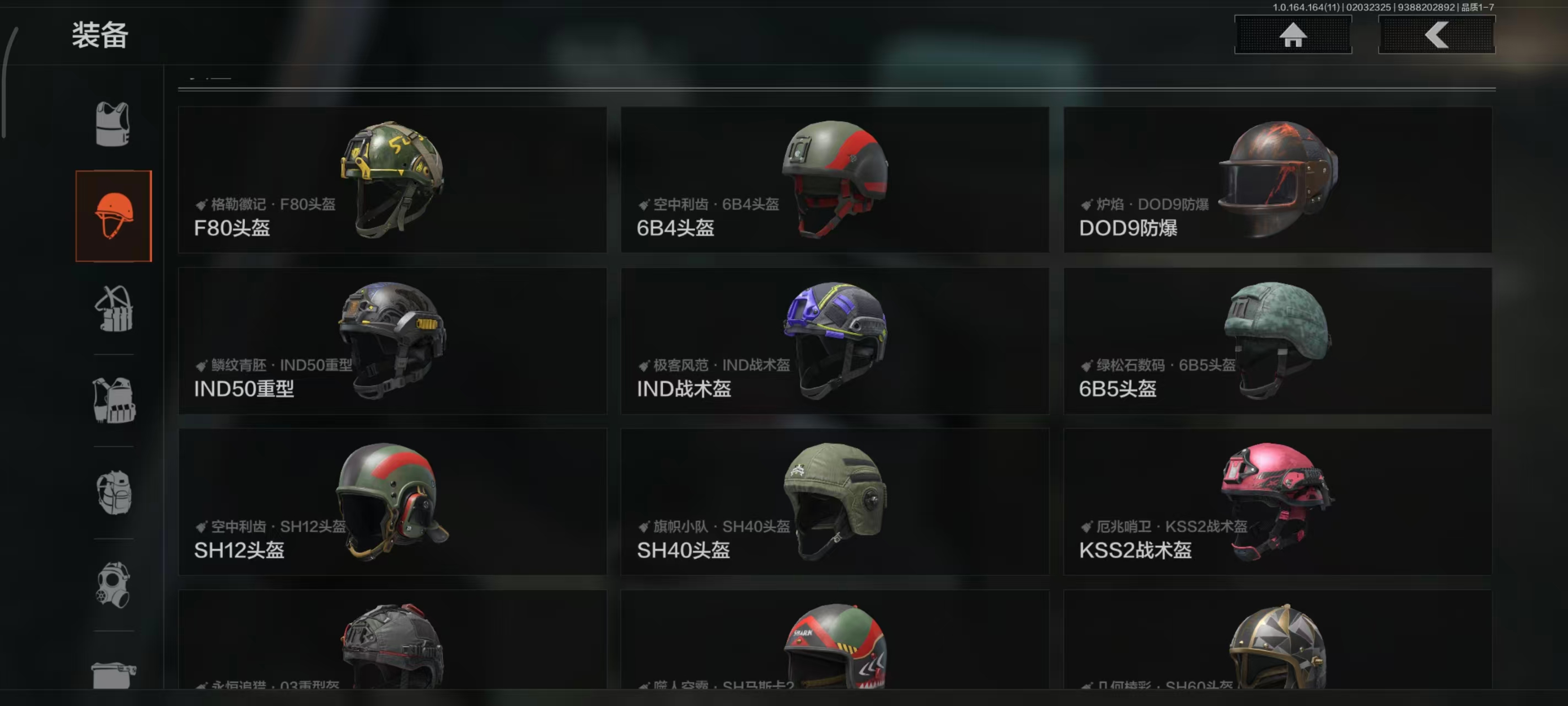Viewport: 1568px width, 706px height.
Task: Choose the SH12头盔 pilot helmet
Action: pyautogui.click(x=393, y=502)
